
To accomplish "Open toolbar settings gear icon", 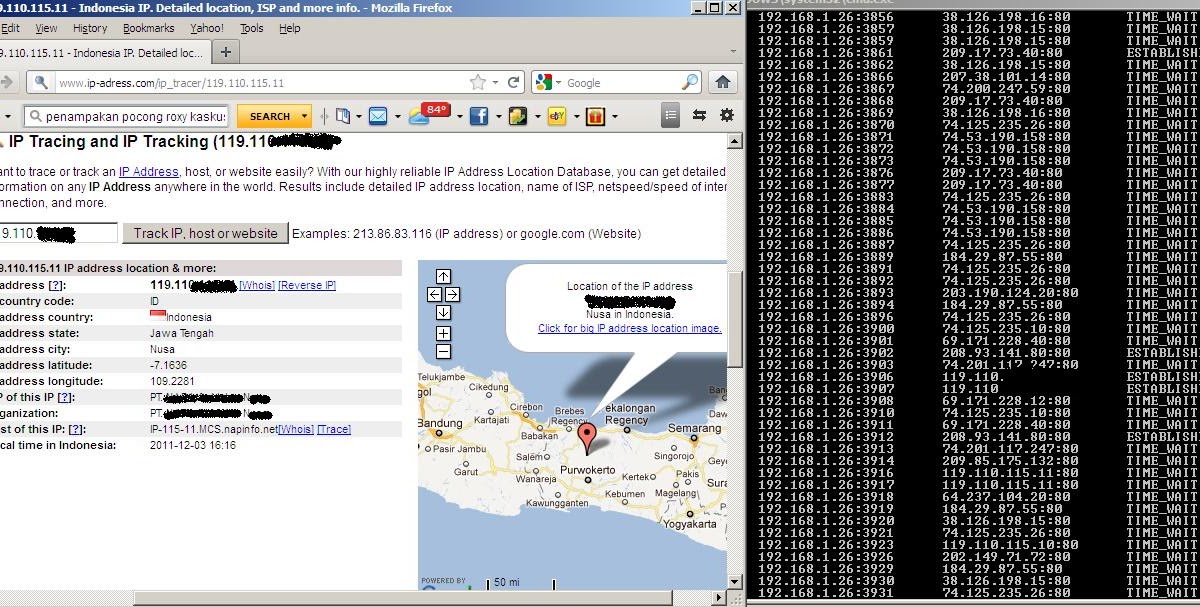I will (x=727, y=116).
